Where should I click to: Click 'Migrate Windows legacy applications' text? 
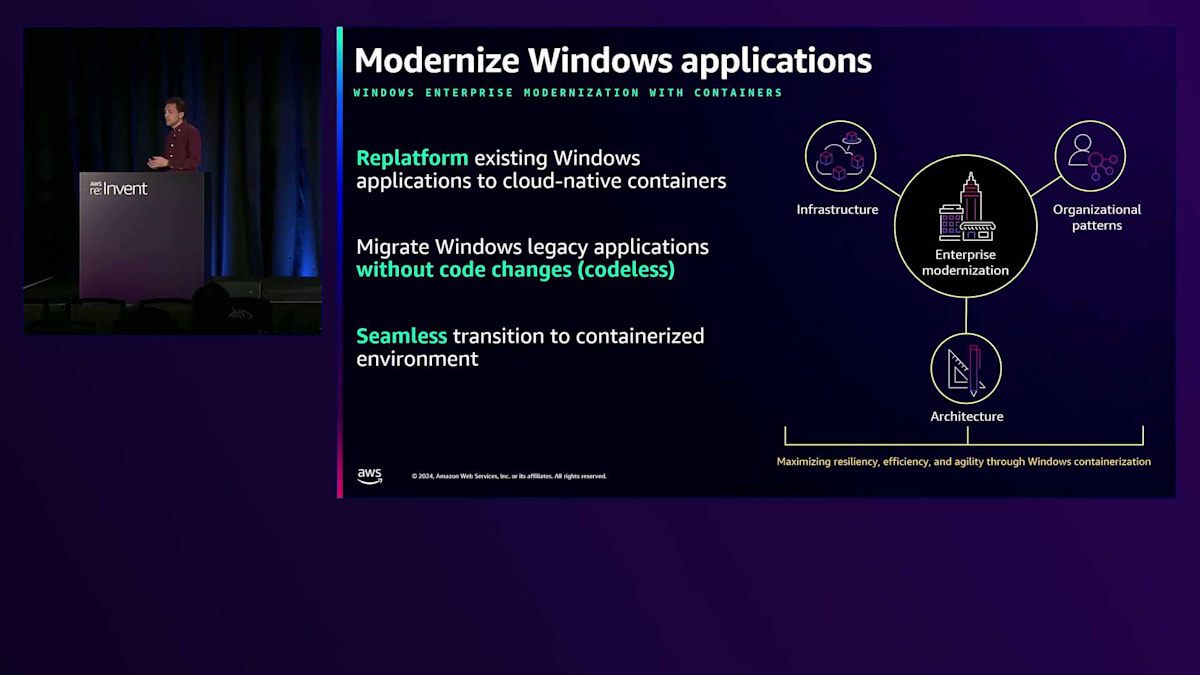click(x=533, y=247)
